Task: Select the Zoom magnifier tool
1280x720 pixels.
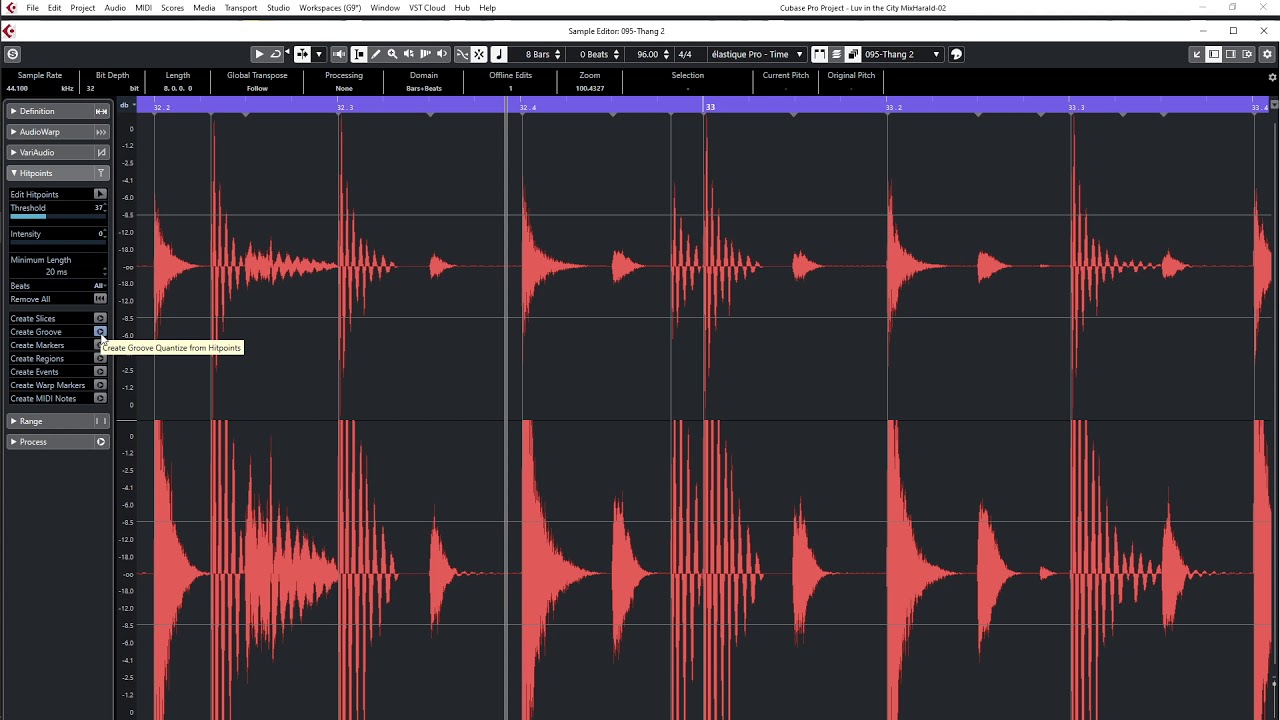Action: click(392, 54)
